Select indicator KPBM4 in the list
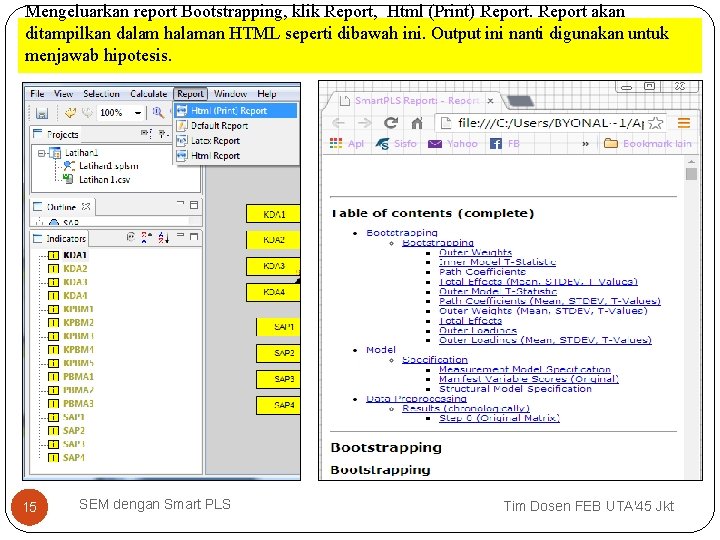720x540 pixels. (78, 349)
